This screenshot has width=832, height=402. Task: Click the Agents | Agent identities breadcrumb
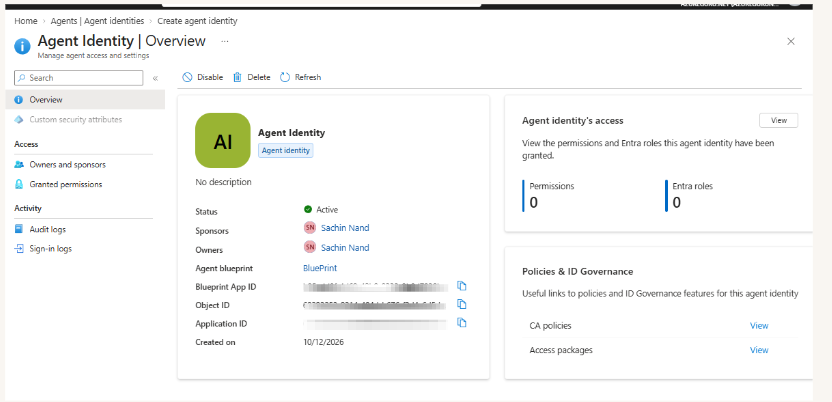pos(98,21)
